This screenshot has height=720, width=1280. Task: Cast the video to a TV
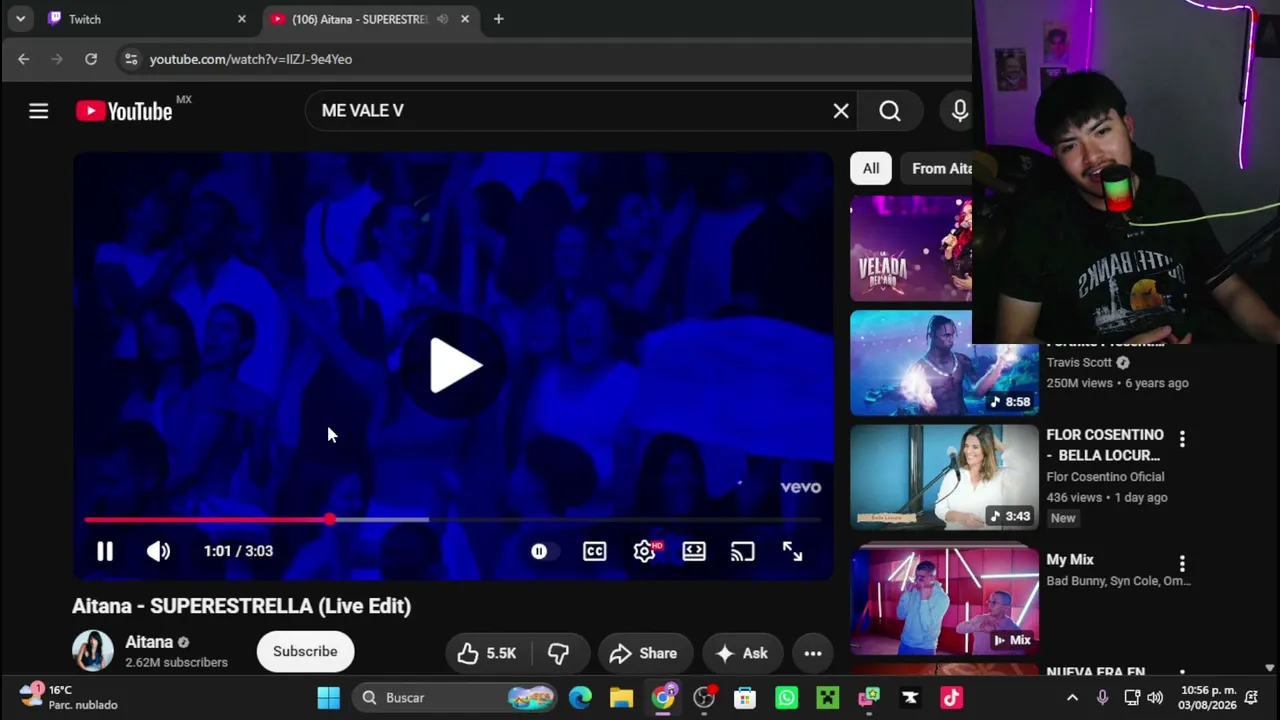[742, 551]
